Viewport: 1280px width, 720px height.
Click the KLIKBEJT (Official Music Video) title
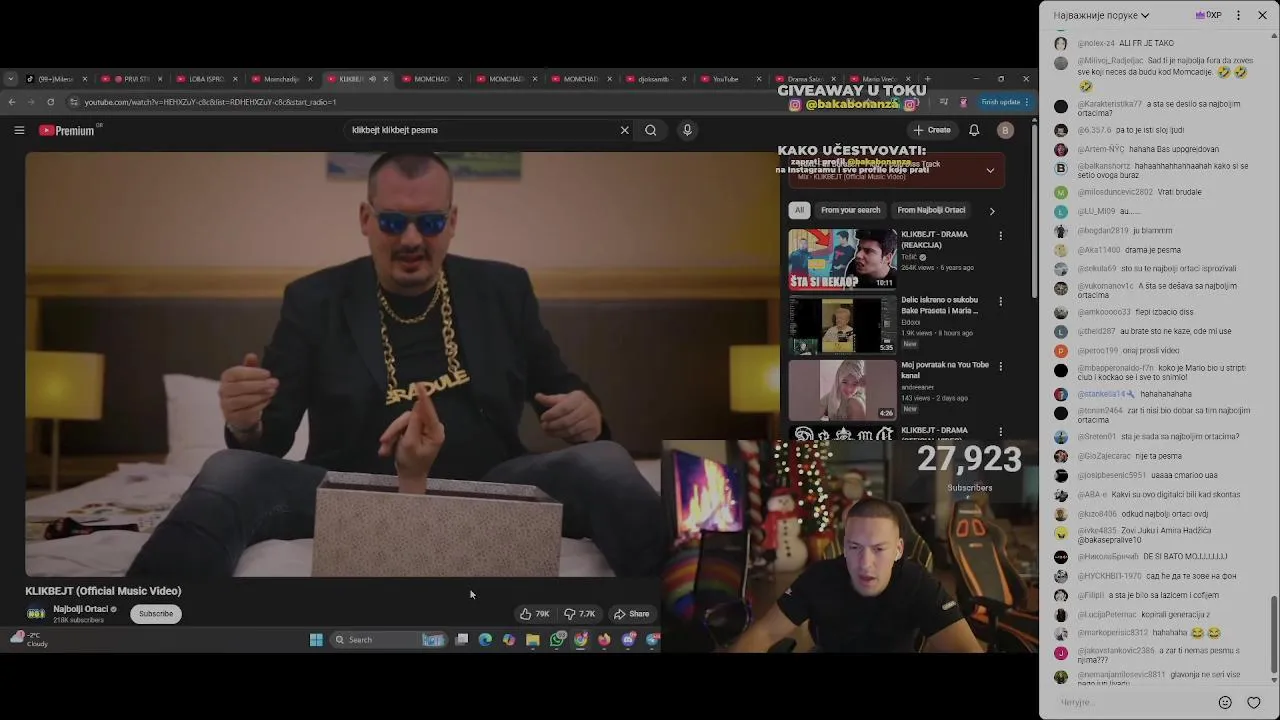[103, 591]
